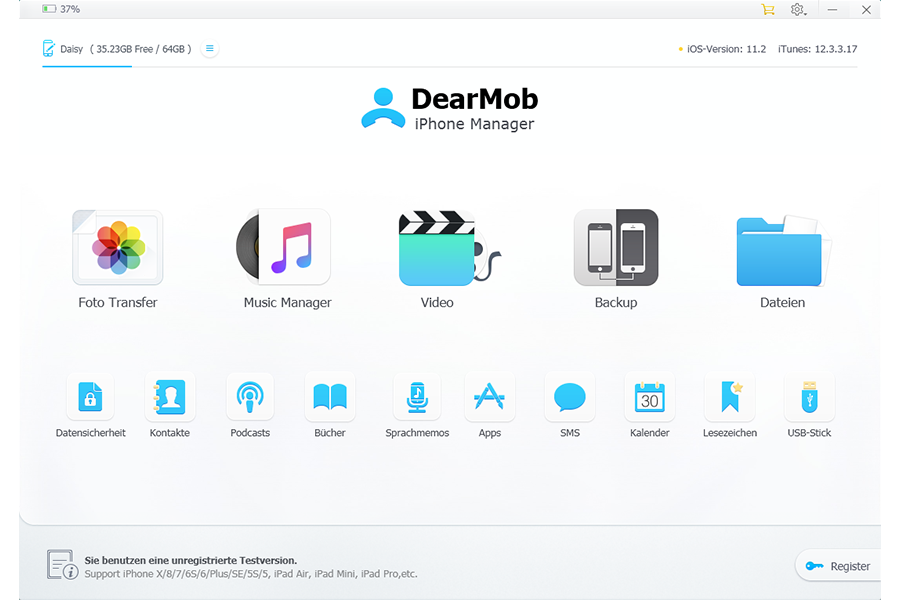View messages with the SMS icon
This screenshot has width=900, height=600.
tap(569, 395)
